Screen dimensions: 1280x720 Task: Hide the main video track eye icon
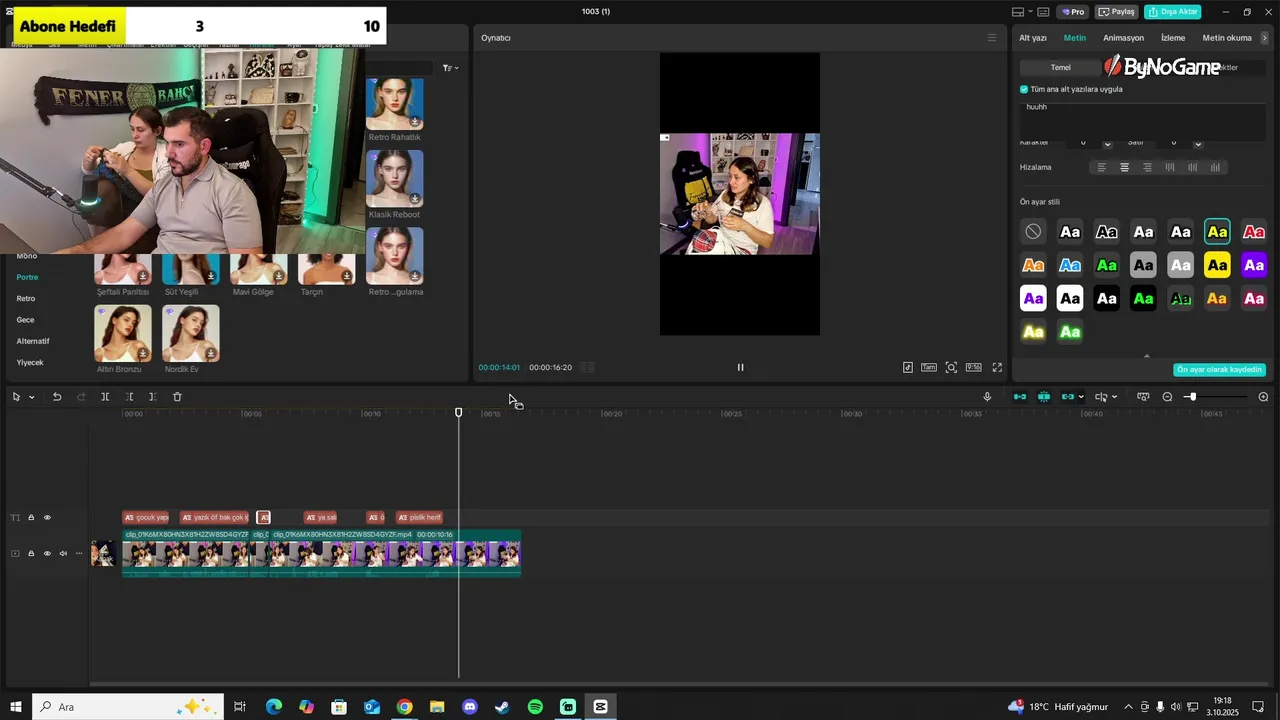click(47, 554)
